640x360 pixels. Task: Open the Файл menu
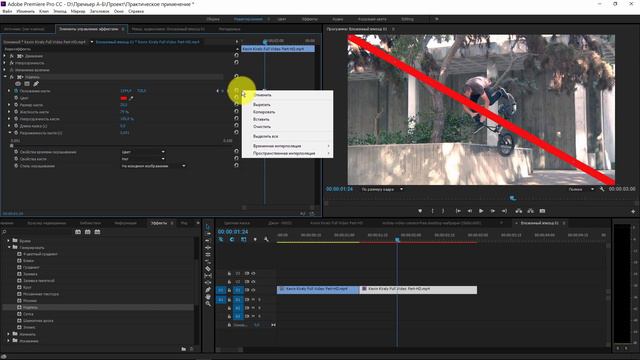click(7, 11)
